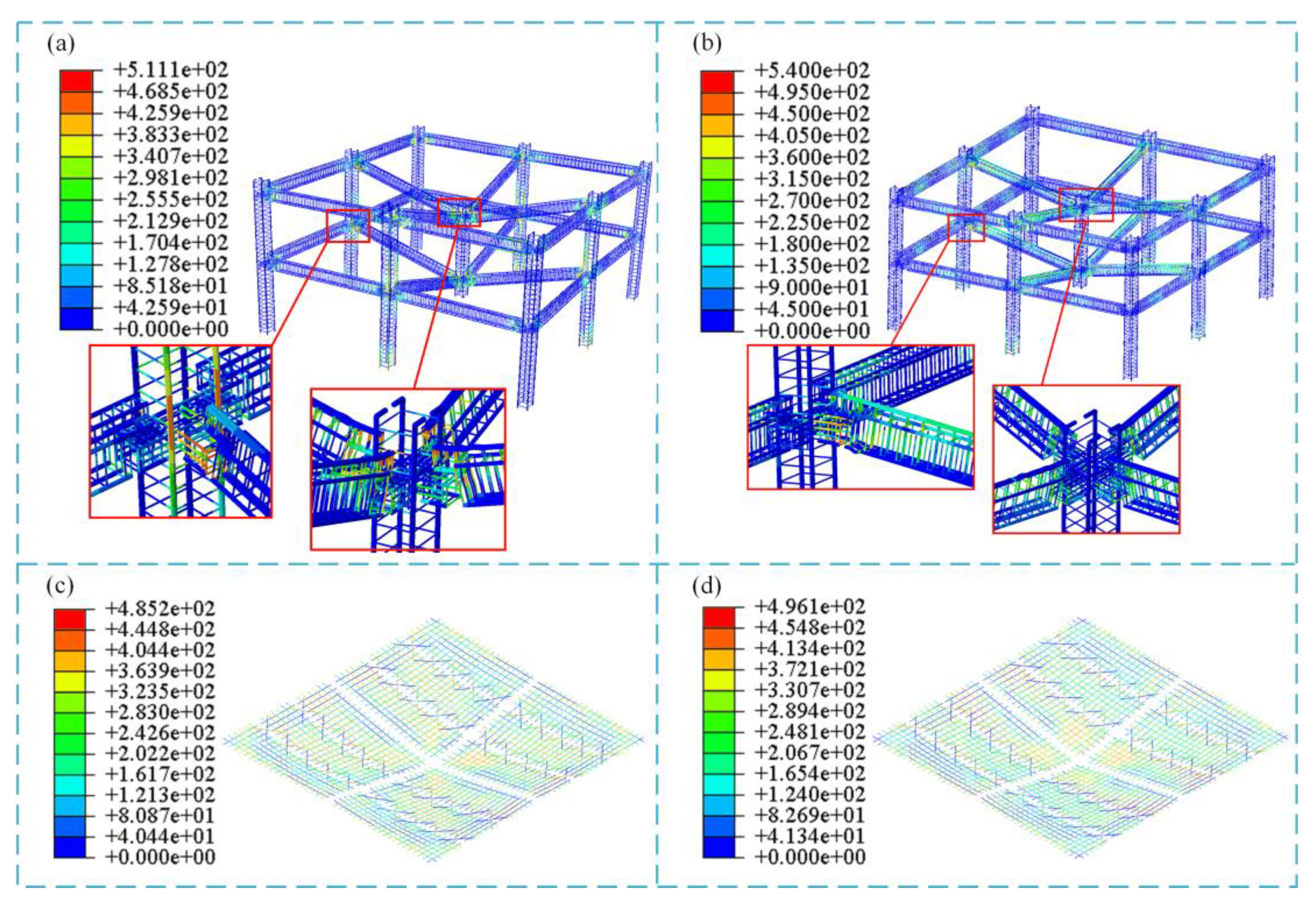
Task: Select the legend value +2.830e+02
Action: pos(161,712)
